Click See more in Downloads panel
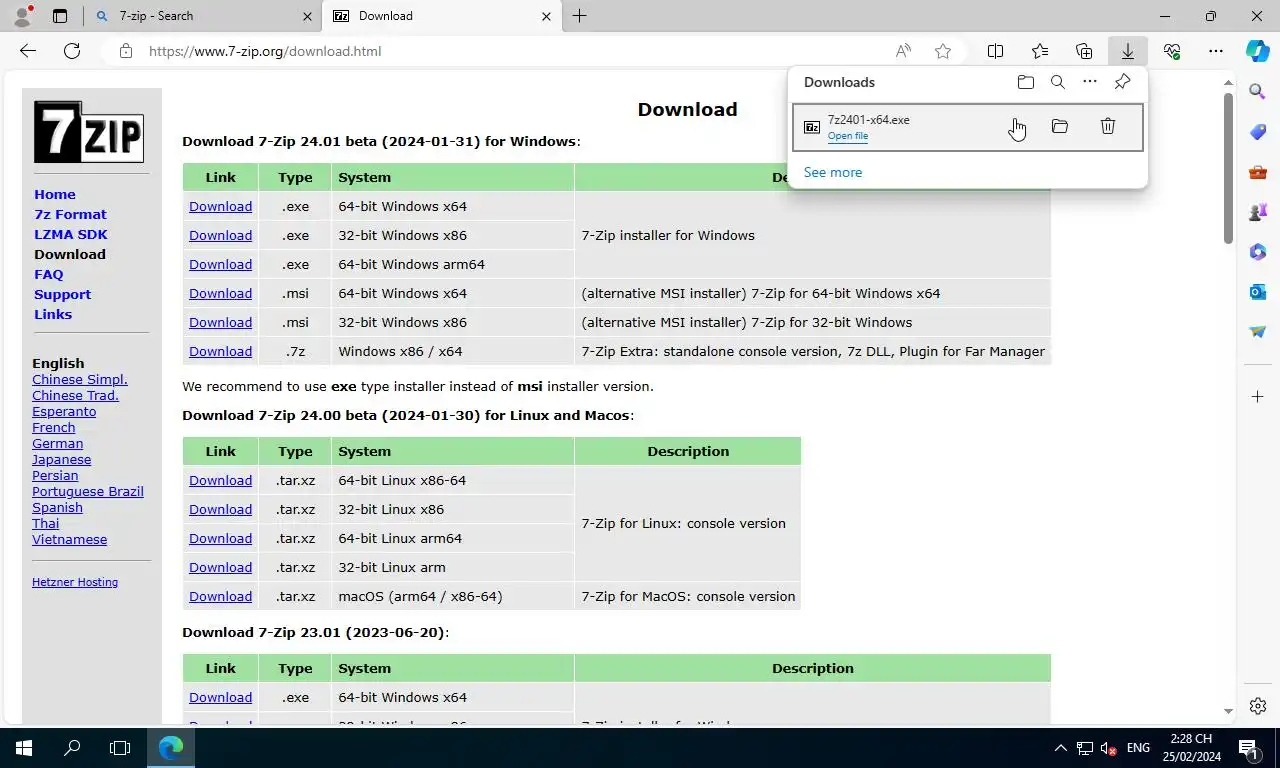This screenshot has height=768, width=1280. click(x=833, y=172)
